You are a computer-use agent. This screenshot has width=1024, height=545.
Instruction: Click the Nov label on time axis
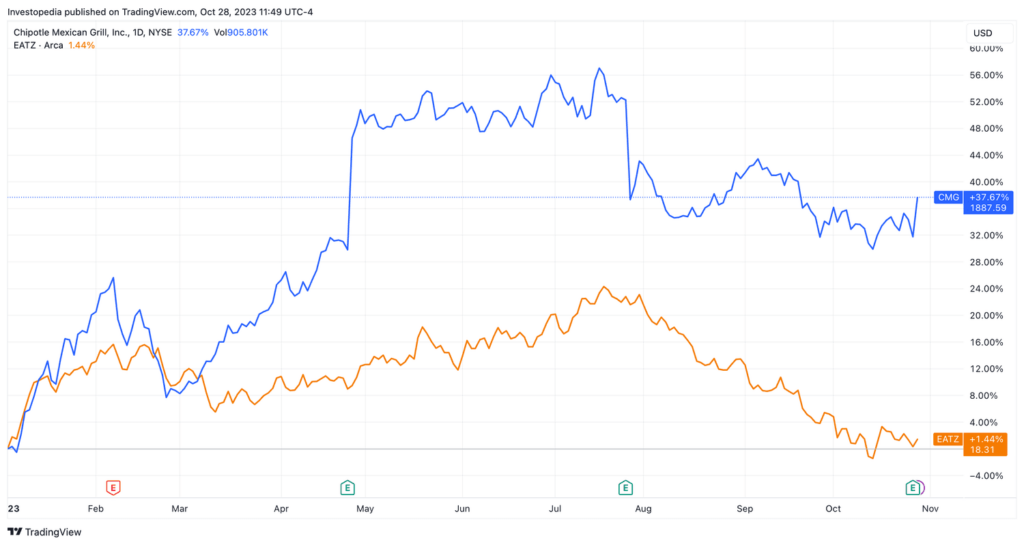click(930, 508)
